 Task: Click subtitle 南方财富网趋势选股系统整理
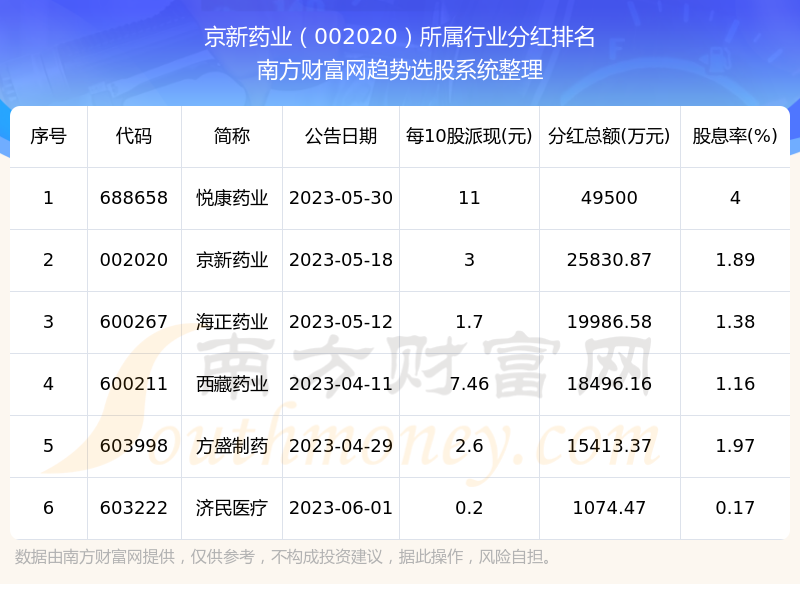(399, 70)
